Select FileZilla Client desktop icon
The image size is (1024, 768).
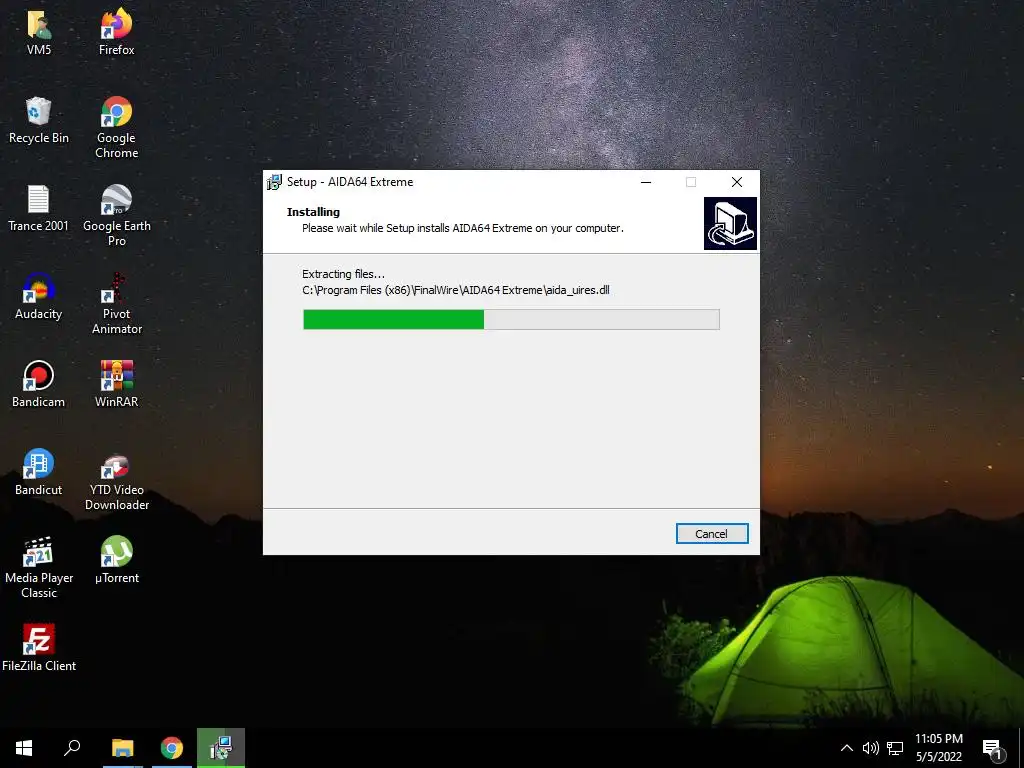click(39, 648)
